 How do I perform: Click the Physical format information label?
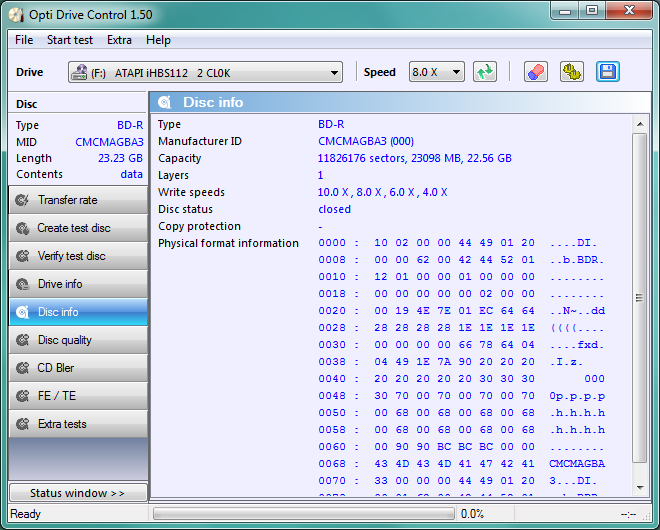tap(228, 243)
